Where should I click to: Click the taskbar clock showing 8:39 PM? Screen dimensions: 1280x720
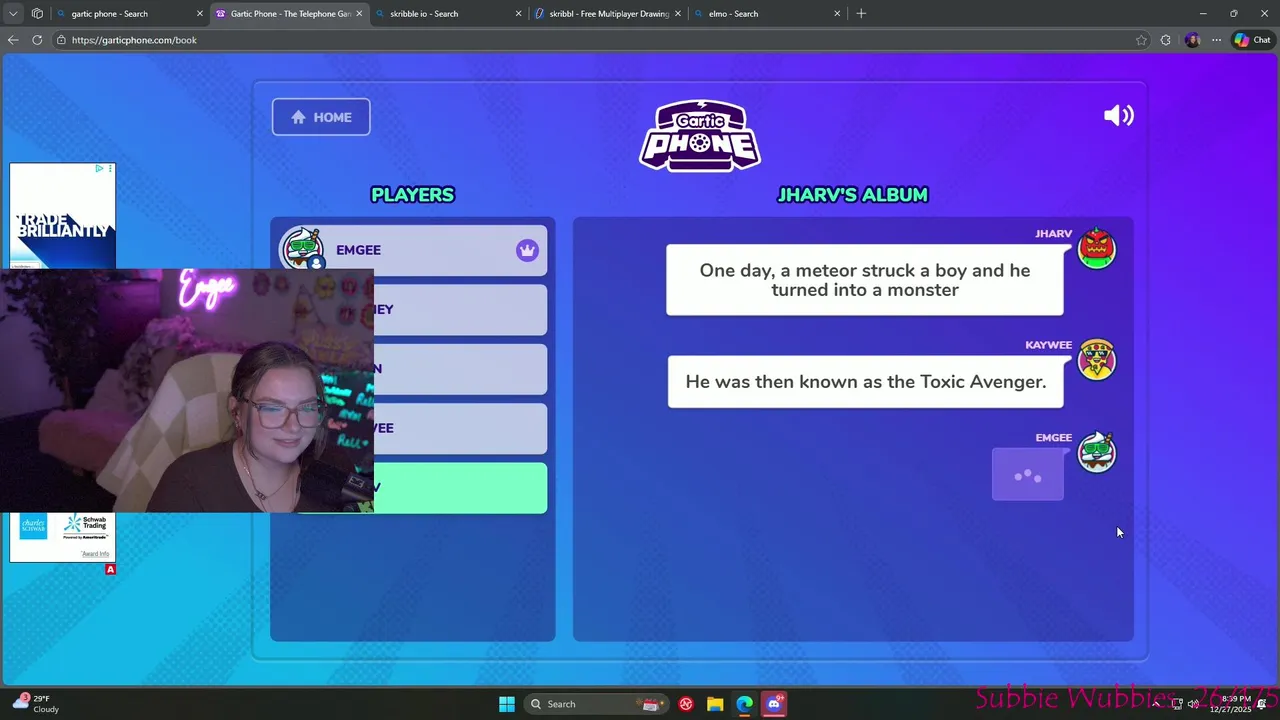point(1231,704)
